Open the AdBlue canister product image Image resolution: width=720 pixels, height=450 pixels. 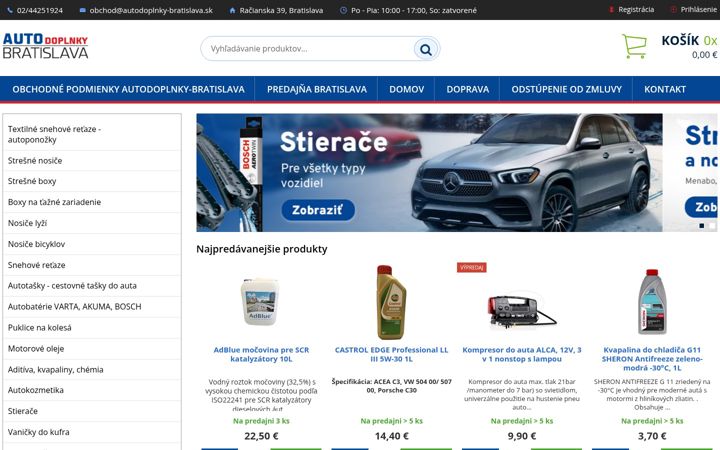click(x=260, y=302)
